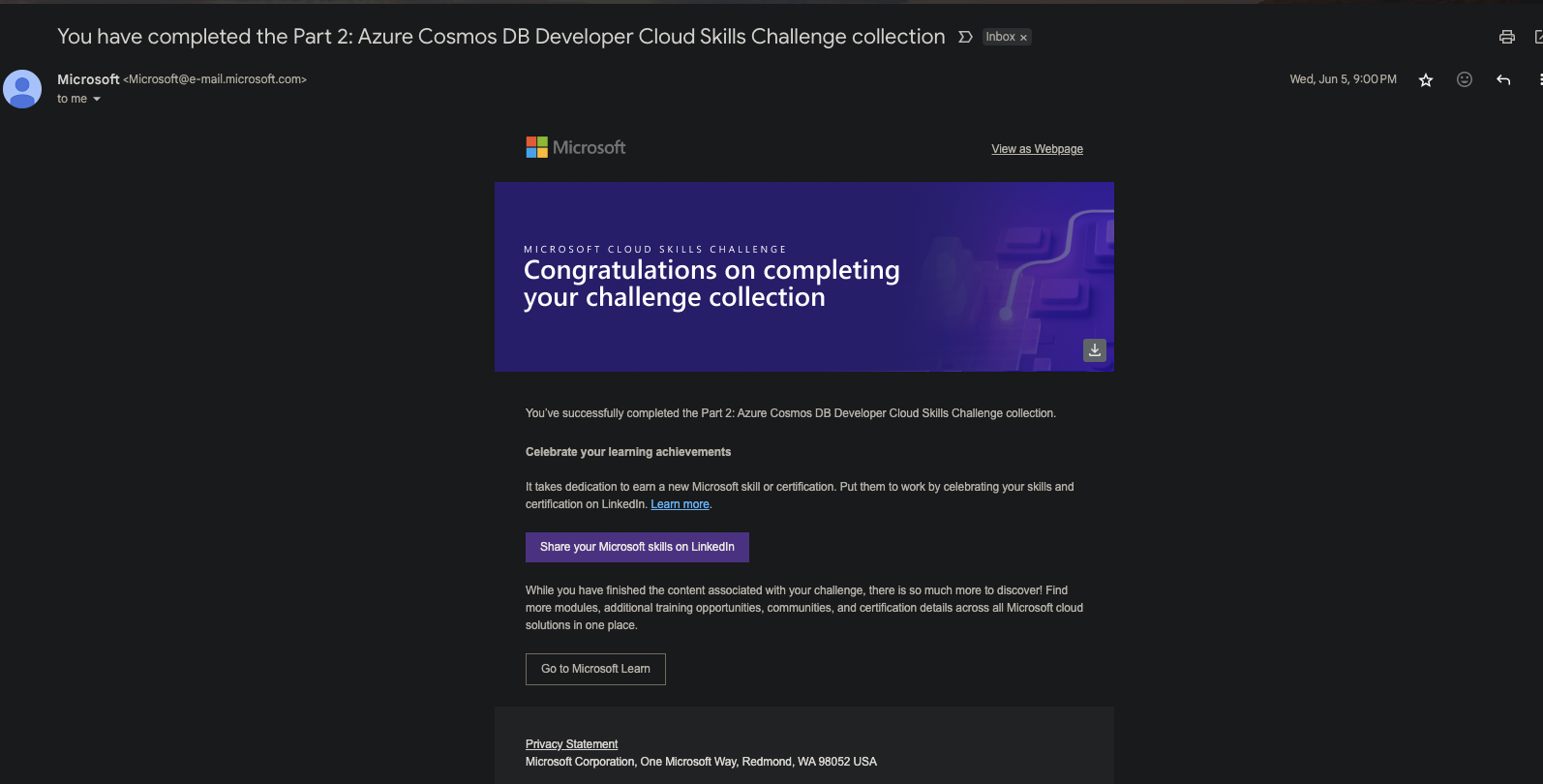
Task: Open email in new window icon
Action: point(1538,37)
